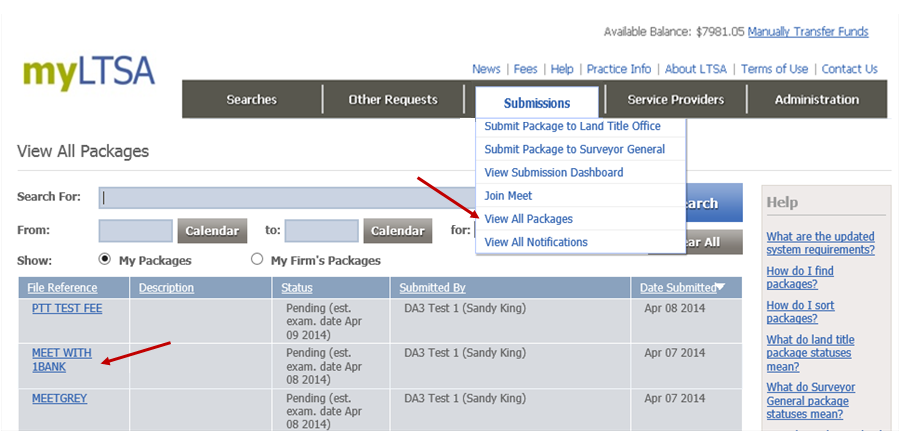900x432 pixels.
Task: Click the myLTSA logo
Action: pos(89,73)
